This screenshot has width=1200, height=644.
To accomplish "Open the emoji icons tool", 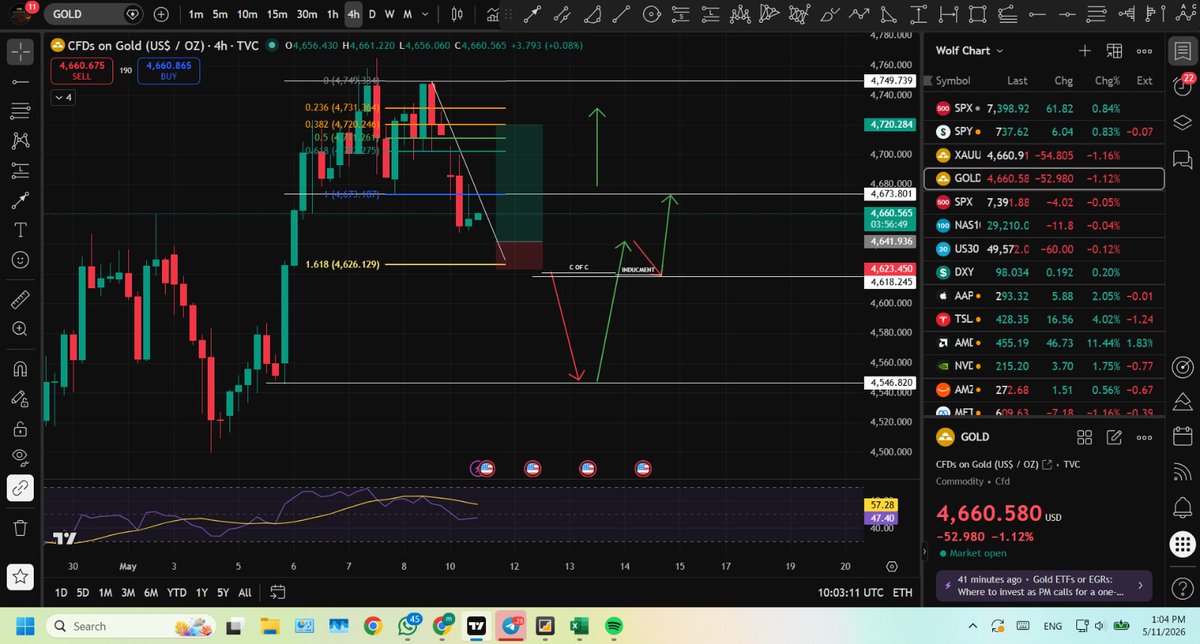I will pos(20,259).
